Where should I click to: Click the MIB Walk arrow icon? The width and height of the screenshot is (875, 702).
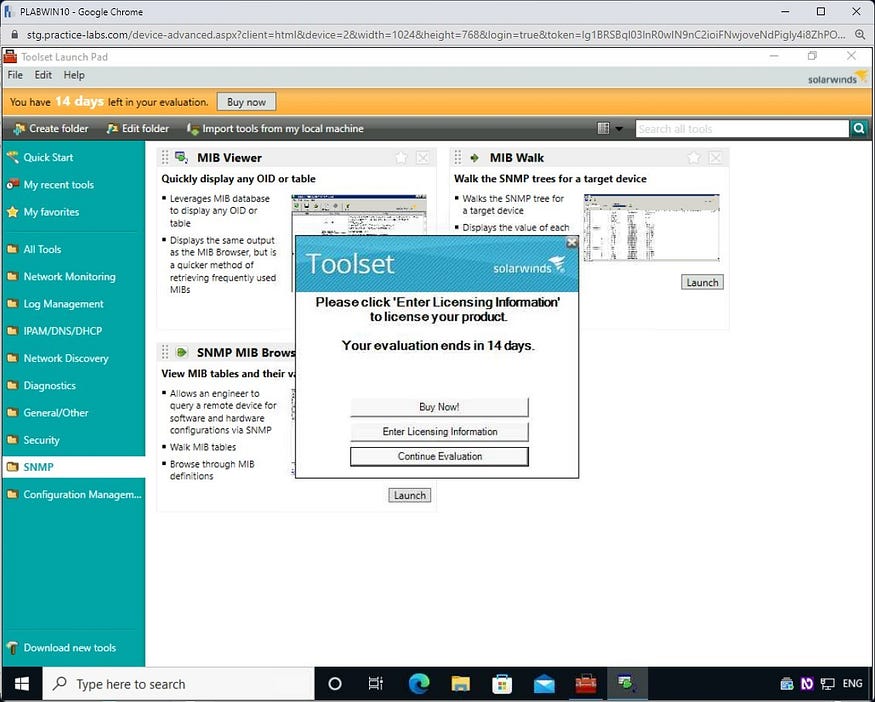(x=474, y=158)
